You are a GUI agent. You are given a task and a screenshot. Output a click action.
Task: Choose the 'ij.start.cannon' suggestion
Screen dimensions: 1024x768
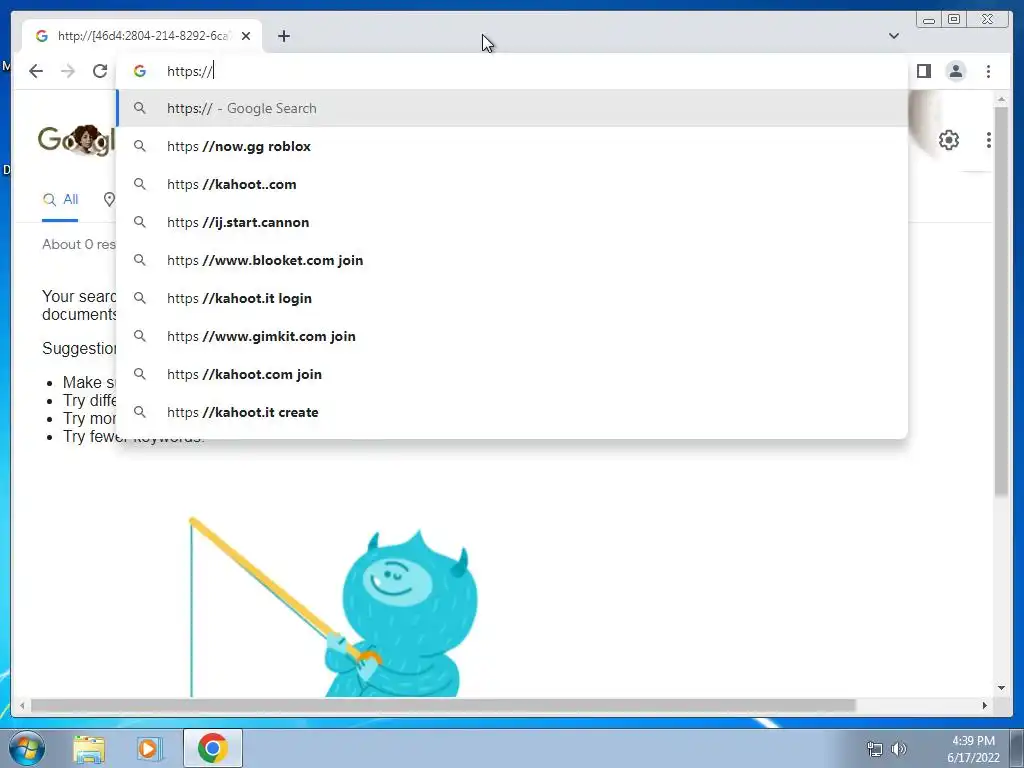(512, 222)
